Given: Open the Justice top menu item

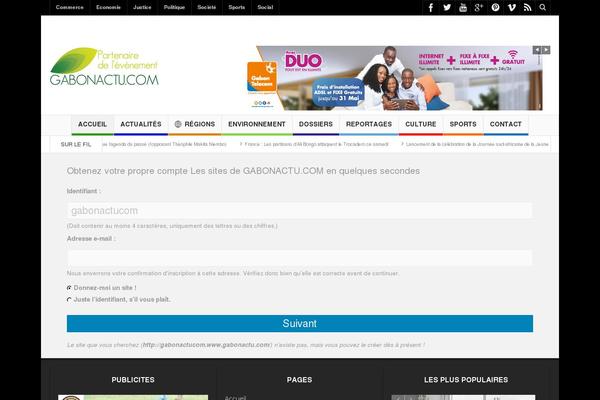Looking at the screenshot, I should coord(142,7).
